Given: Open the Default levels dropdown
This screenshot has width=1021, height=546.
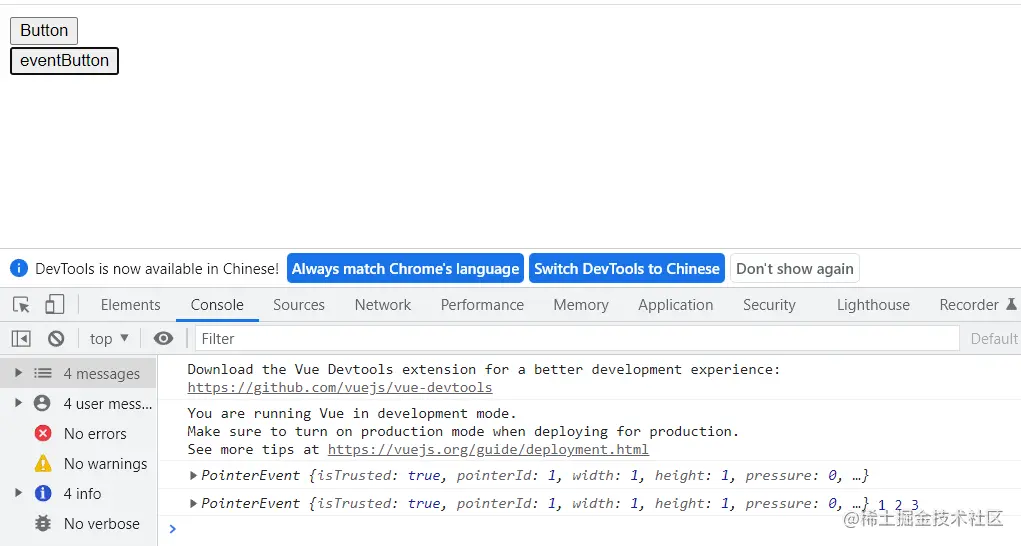Looking at the screenshot, I should click(994, 338).
